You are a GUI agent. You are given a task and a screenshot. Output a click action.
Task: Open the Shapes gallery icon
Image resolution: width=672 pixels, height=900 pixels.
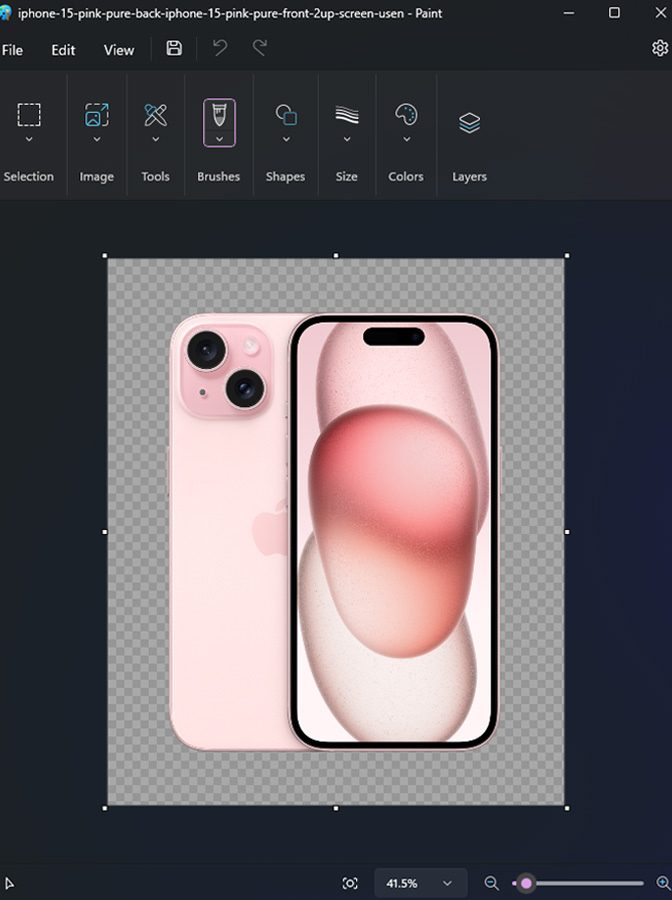(286, 115)
